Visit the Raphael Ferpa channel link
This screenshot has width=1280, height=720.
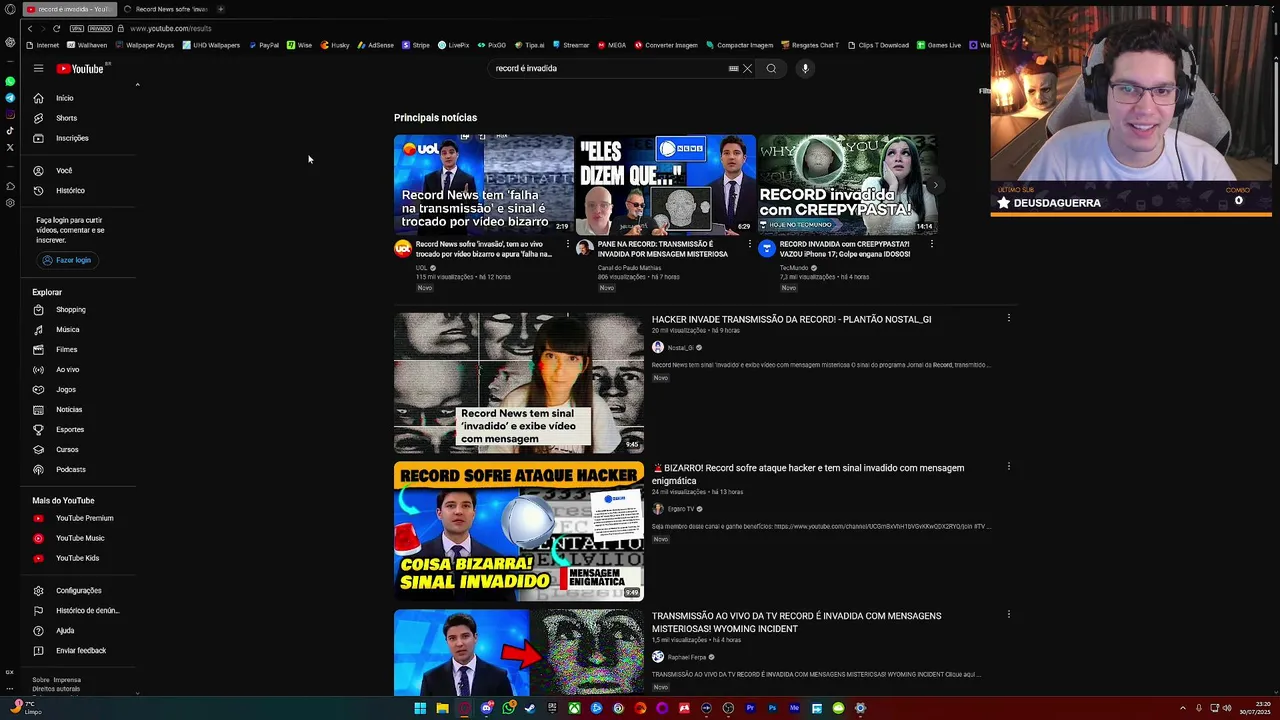pyautogui.click(x=686, y=657)
